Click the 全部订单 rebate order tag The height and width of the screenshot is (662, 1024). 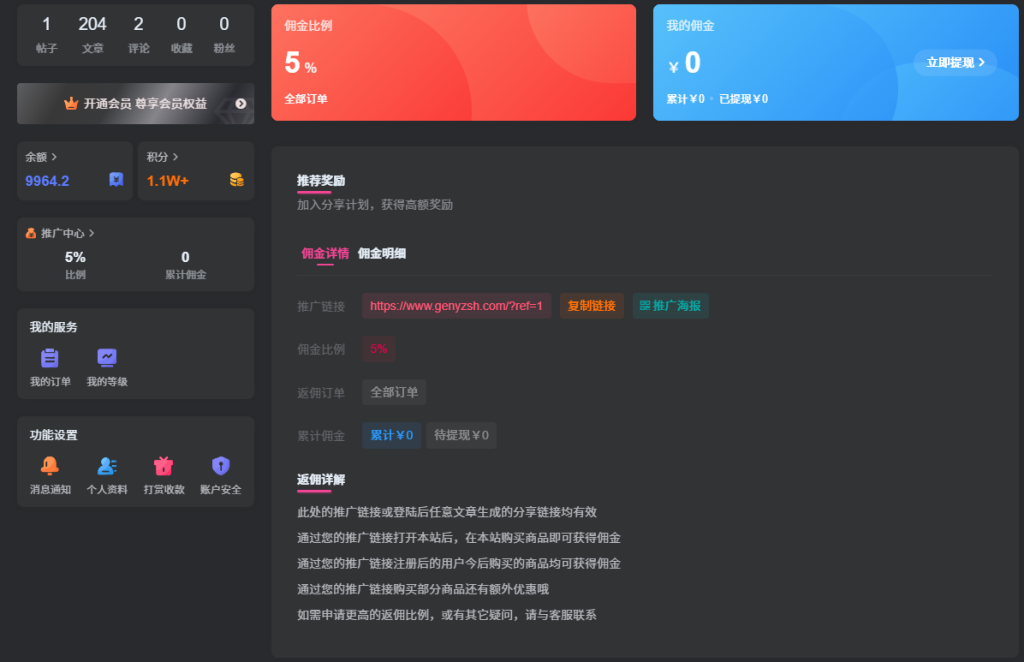click(x=394, y=392)
